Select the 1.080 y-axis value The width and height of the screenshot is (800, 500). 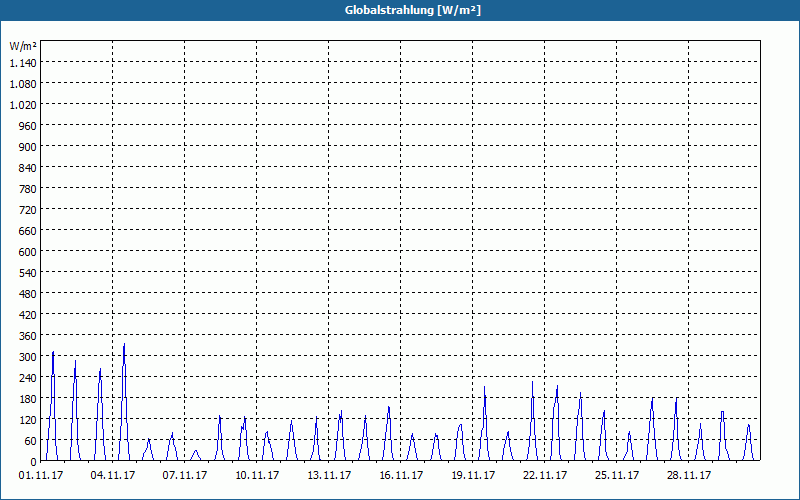tap(23, 84)
